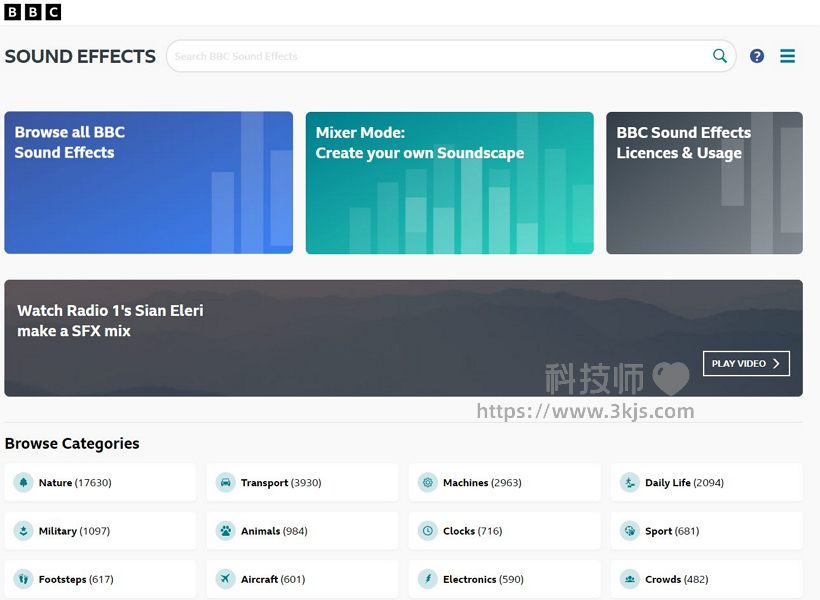This screenshot has width=820, height=600.
Task: Click the Crowds people icon
Action: (630, 579)
